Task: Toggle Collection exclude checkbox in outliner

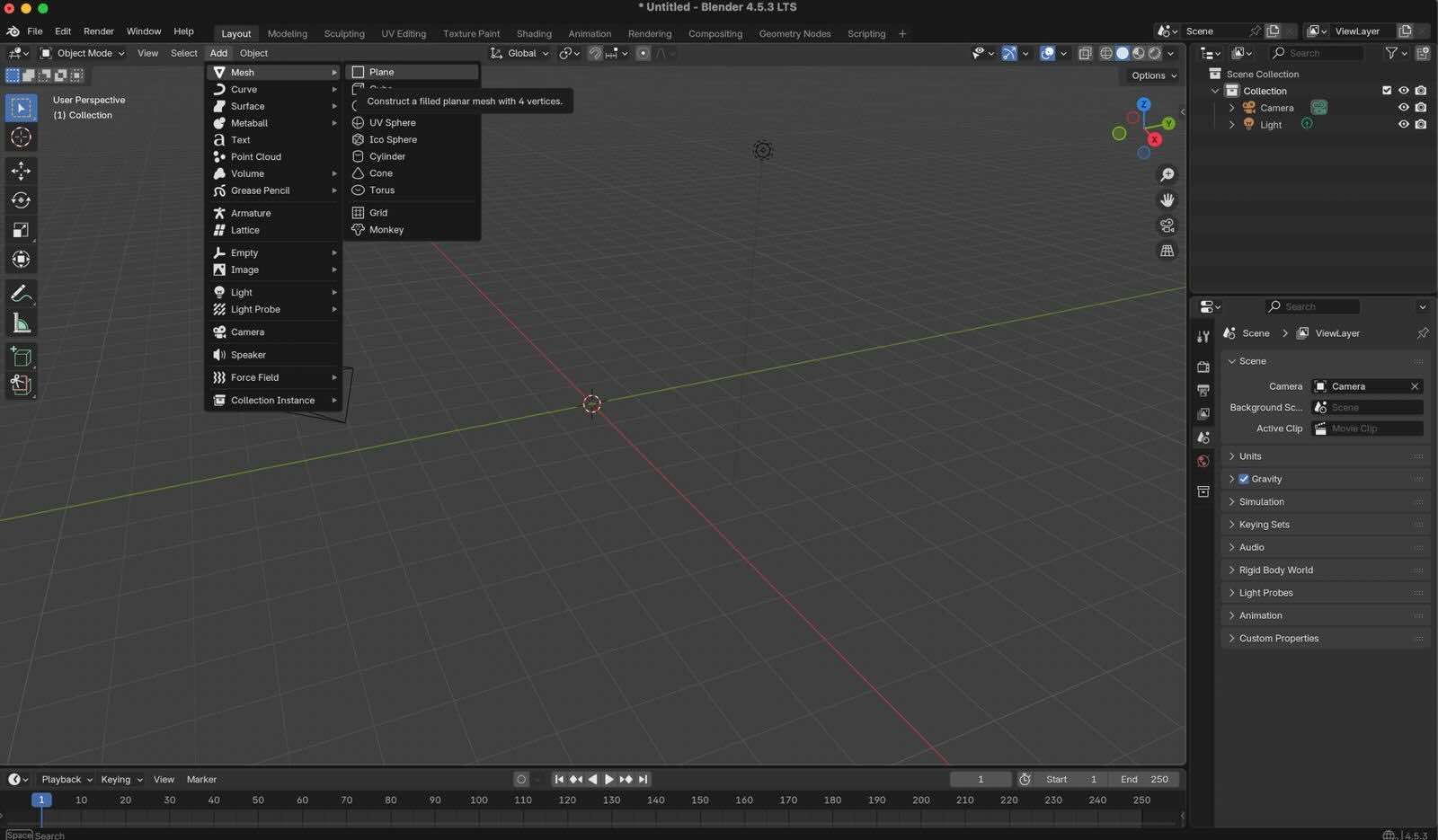Action: click(x=1386, y=91)
